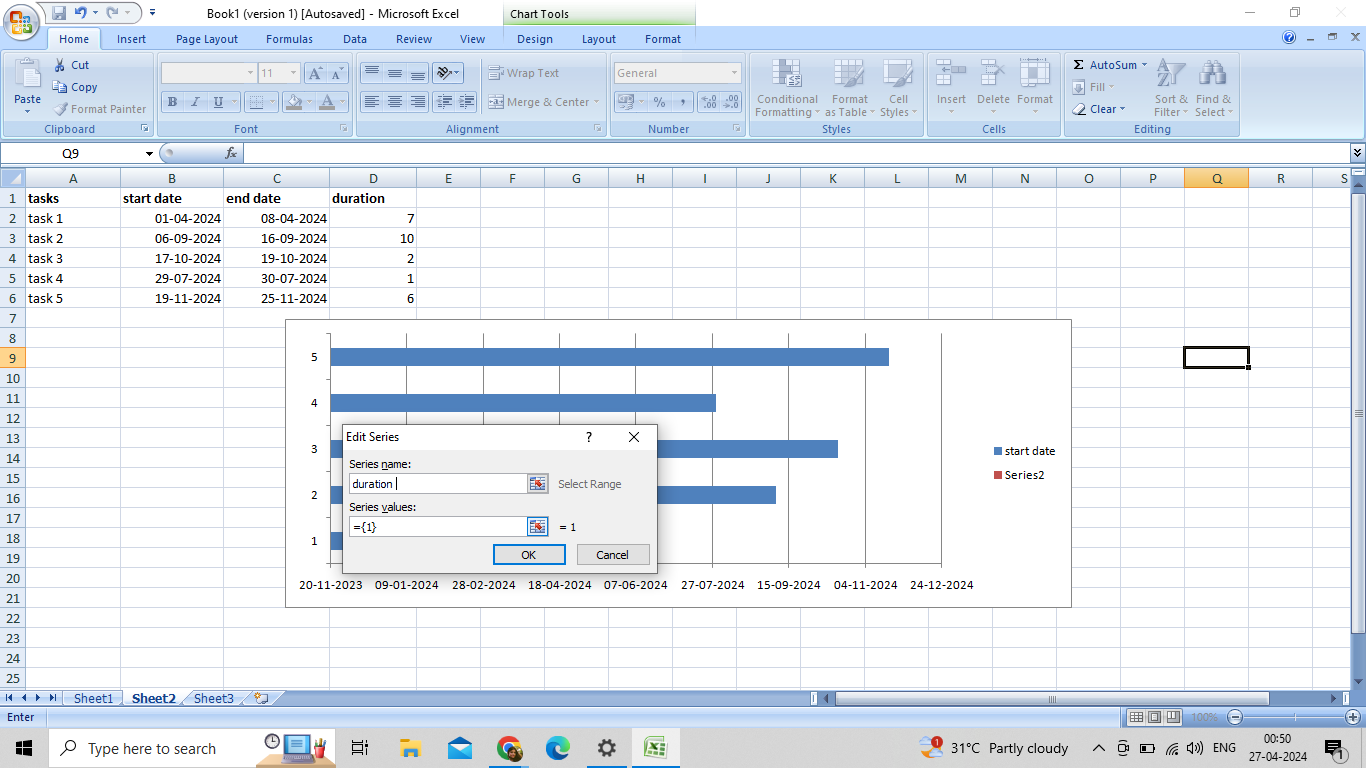
Task: Click the Bold button
Action: click(172, 102)
